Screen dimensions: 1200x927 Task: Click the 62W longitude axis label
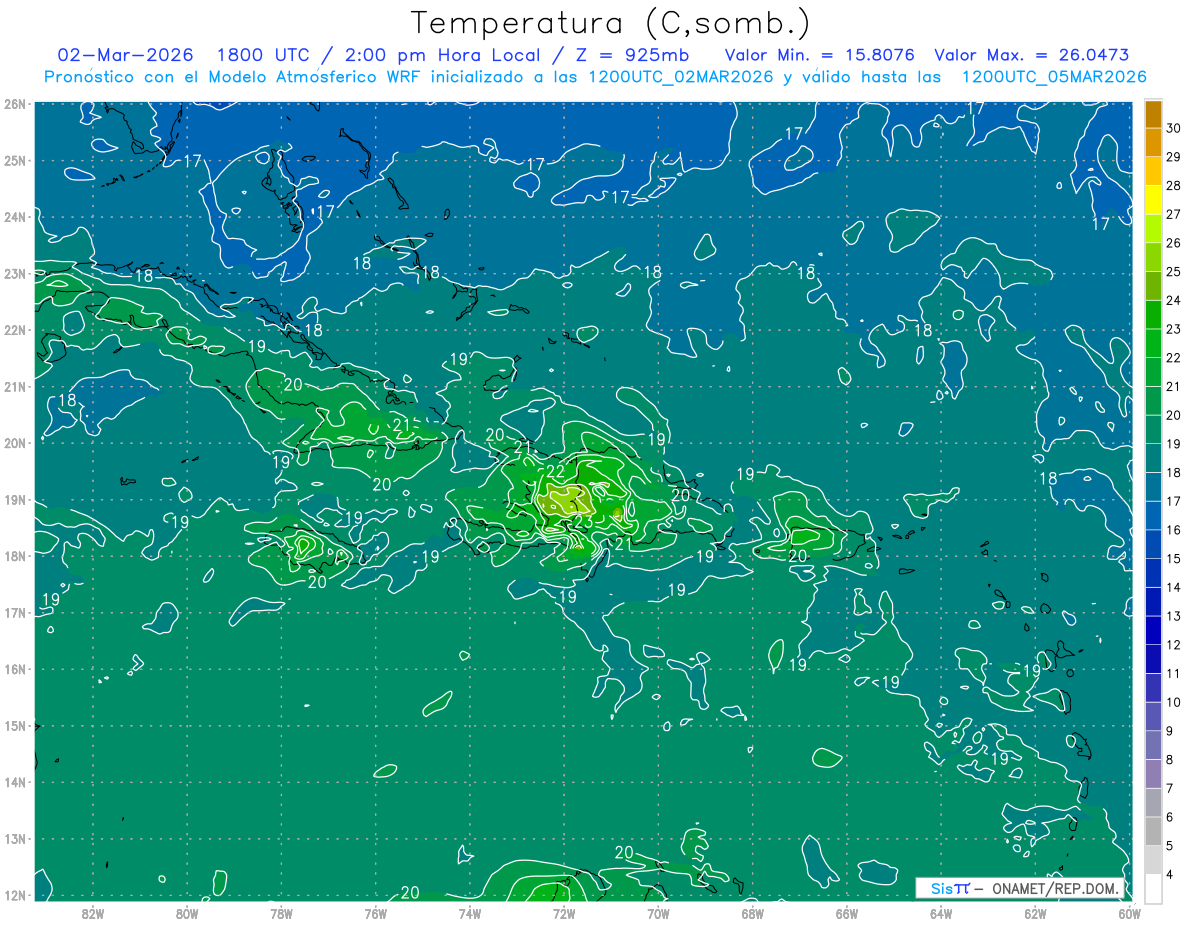(1035, 912)
